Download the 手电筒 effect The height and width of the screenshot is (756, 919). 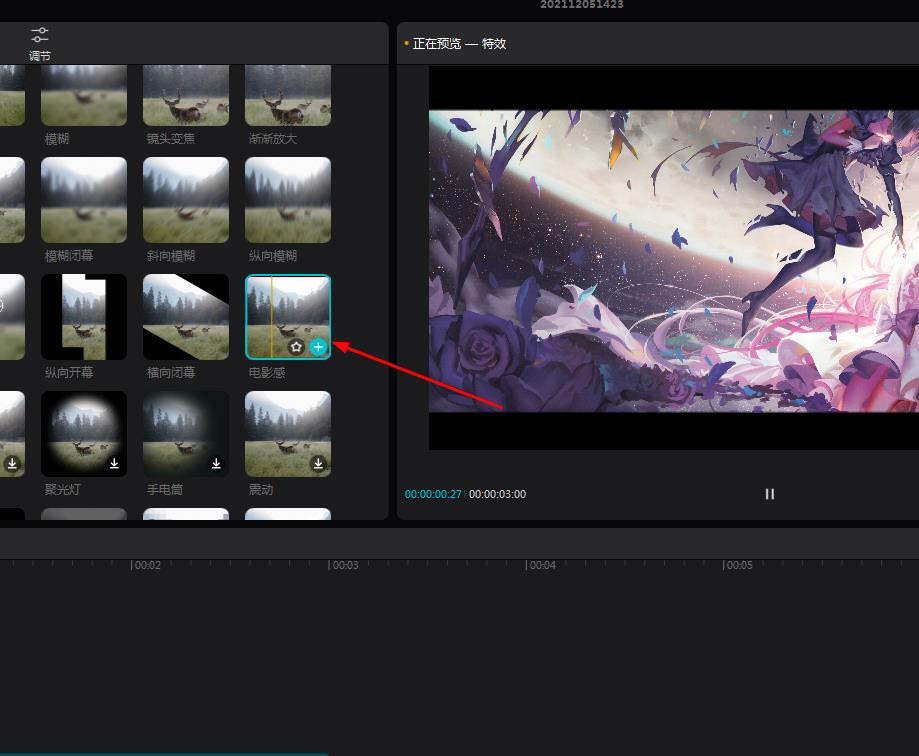(x=216, y=464)
